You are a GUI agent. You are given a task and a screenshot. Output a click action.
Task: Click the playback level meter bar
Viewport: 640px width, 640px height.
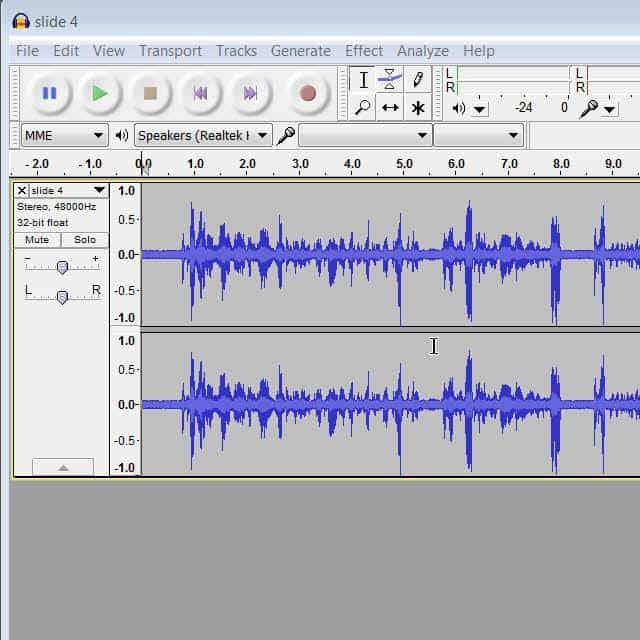coord(513,81)
